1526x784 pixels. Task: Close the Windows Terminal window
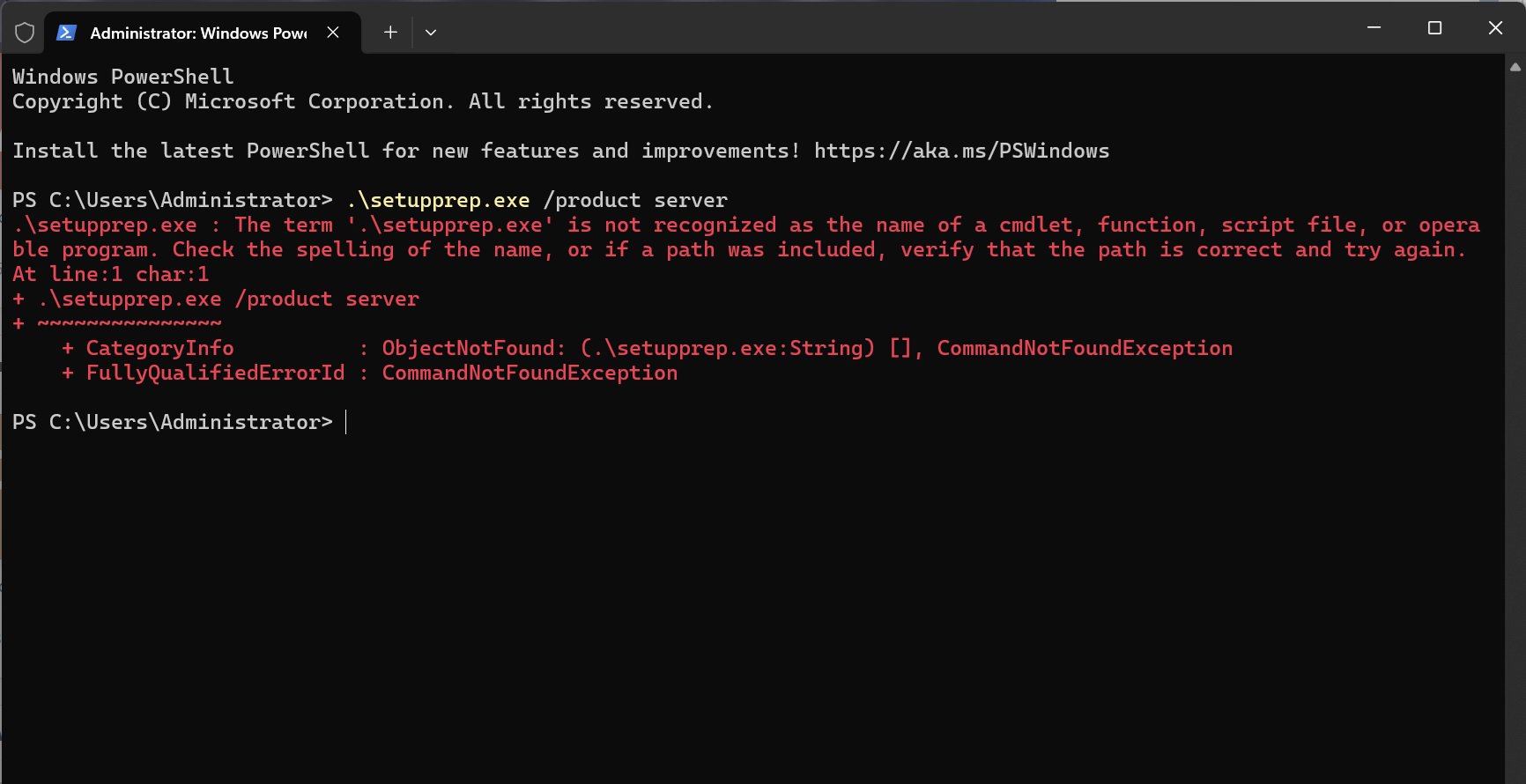tap(1495, 28)
